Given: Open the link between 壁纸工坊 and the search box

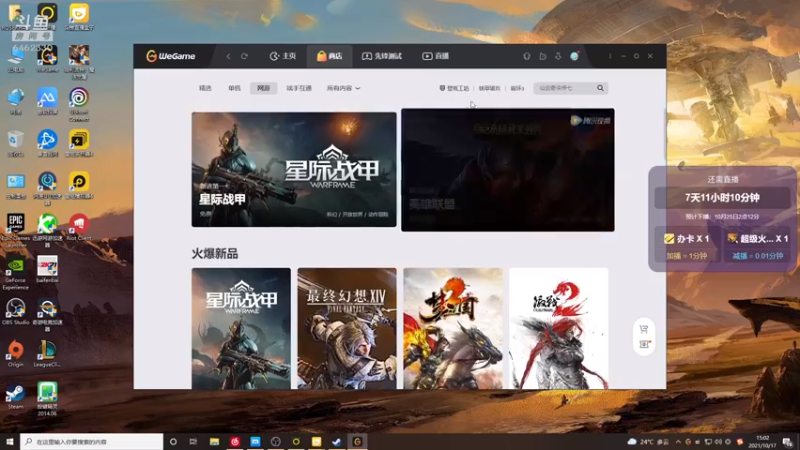Looking at the screenshot, I should coord(489,88).
